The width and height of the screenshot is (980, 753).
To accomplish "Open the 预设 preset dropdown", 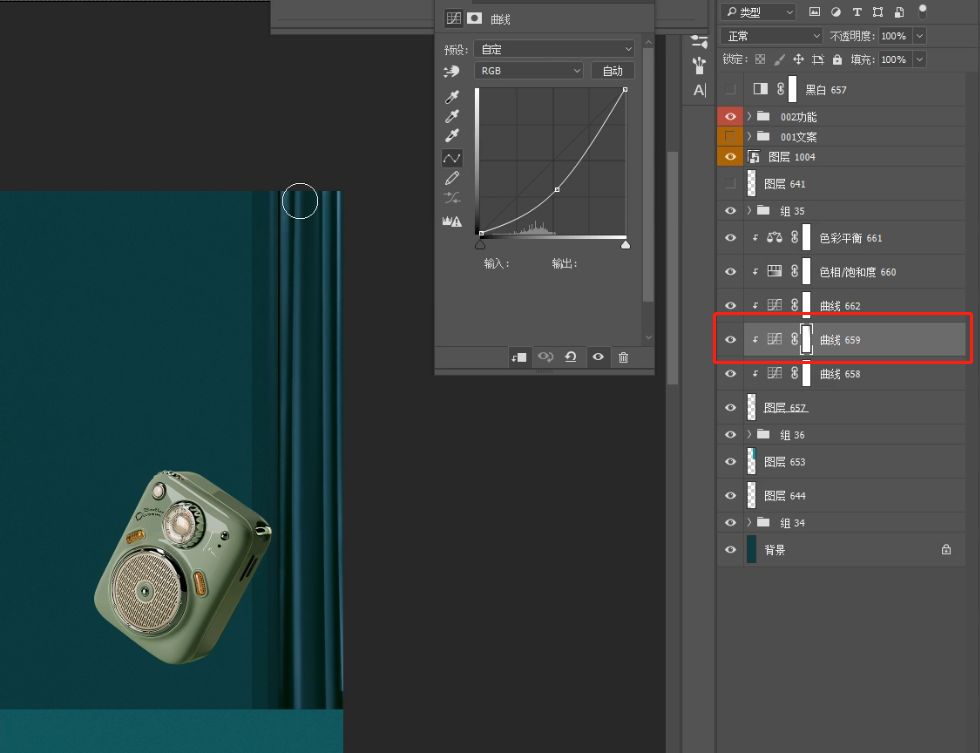I will tap(554, 49).
